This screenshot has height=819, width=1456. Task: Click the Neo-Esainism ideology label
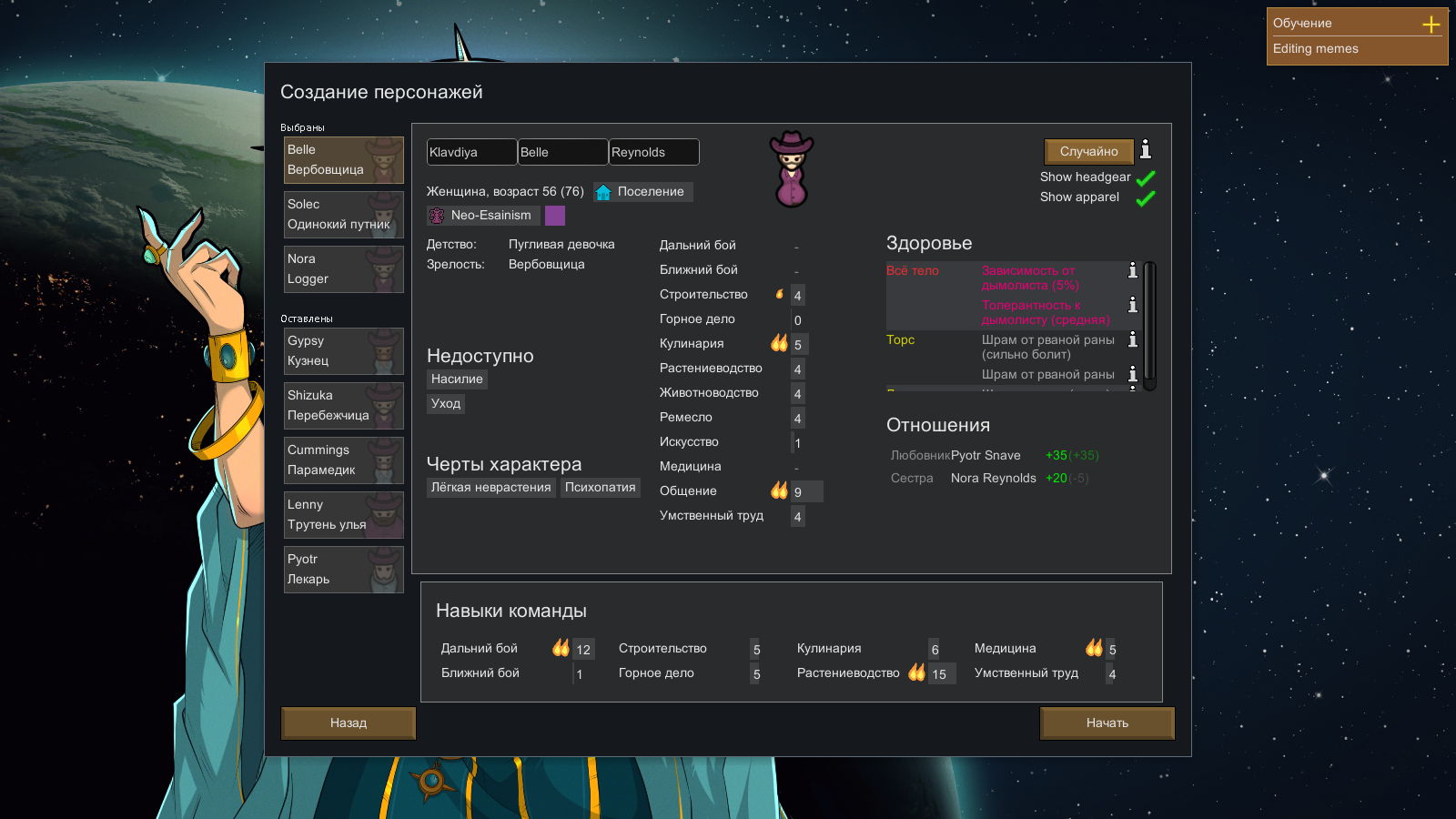[x=491, y=216]
